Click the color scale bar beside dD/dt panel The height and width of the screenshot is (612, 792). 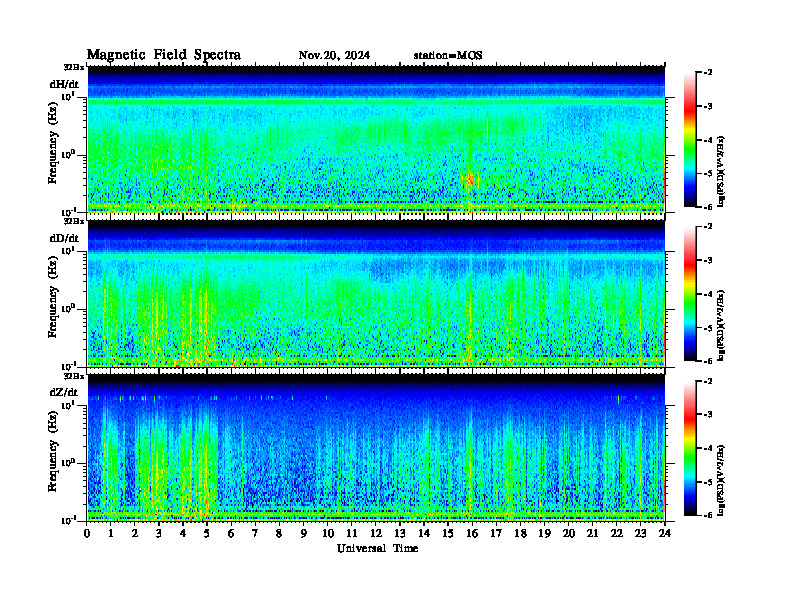coord(690,294)
